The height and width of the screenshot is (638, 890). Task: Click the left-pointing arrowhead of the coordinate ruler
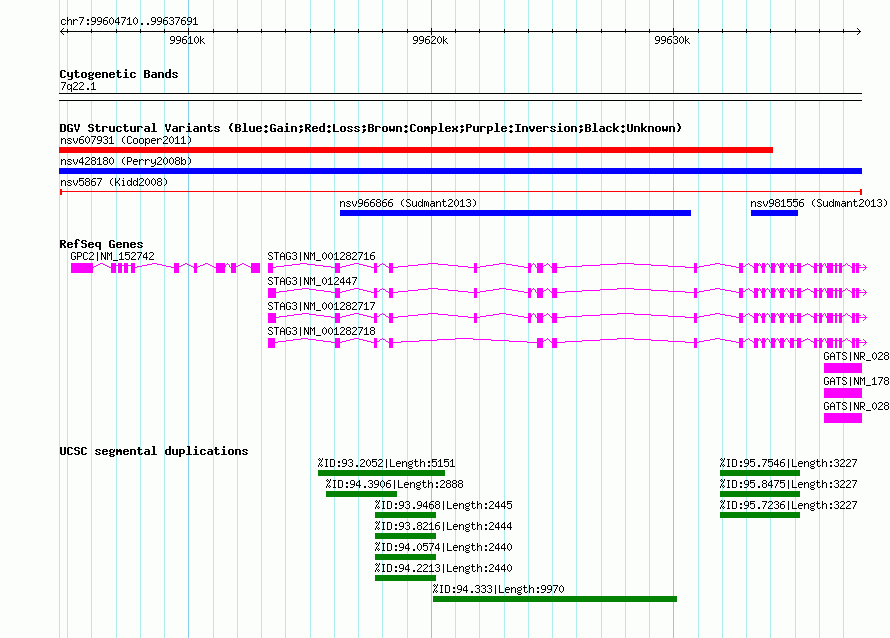(62, 32)
